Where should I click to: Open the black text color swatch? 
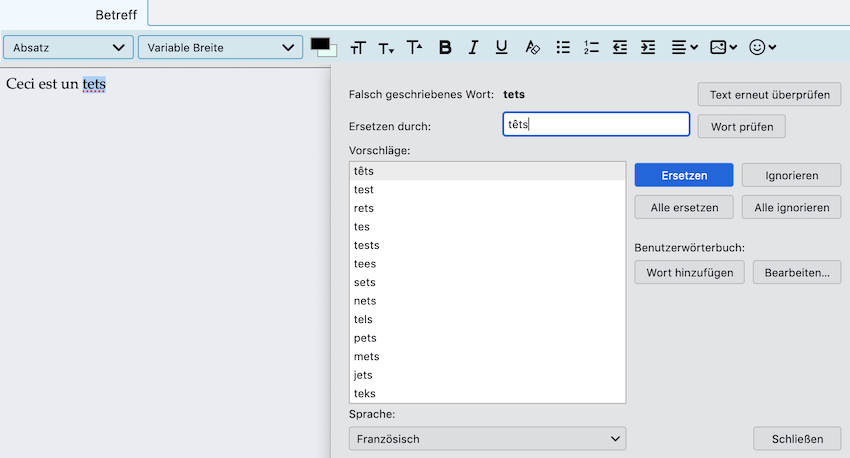[x=320, y=45]
